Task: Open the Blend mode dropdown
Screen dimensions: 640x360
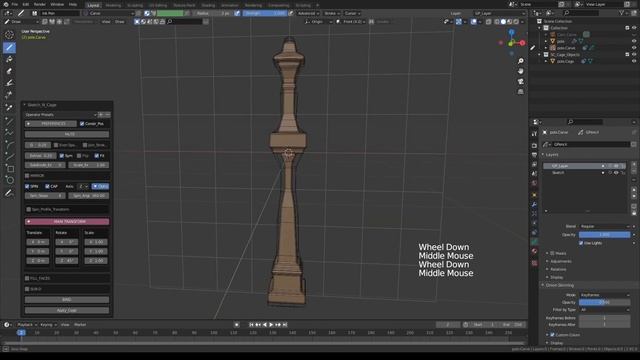Action: tap(604, 226)
